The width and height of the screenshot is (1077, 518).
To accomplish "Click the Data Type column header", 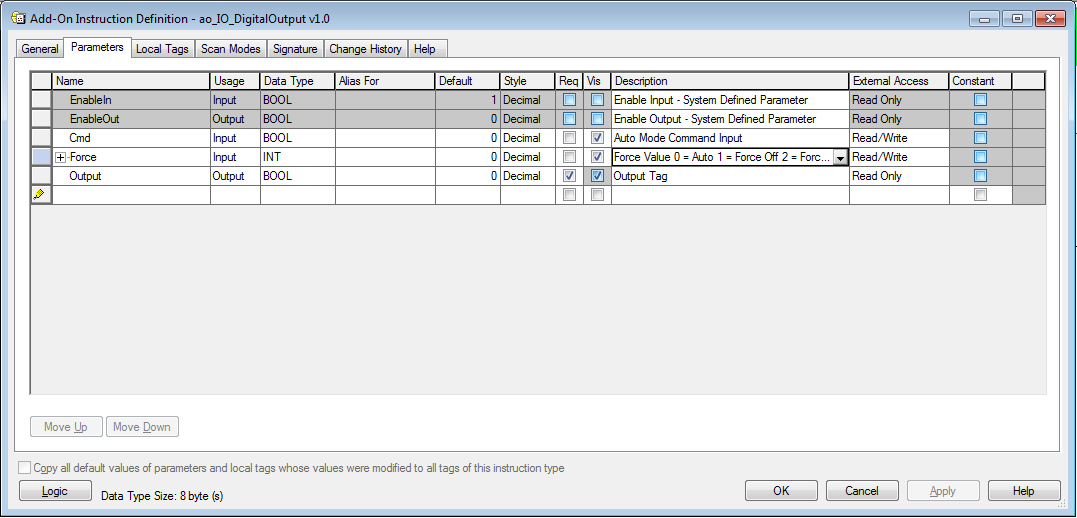I will (x=297, y=81).
